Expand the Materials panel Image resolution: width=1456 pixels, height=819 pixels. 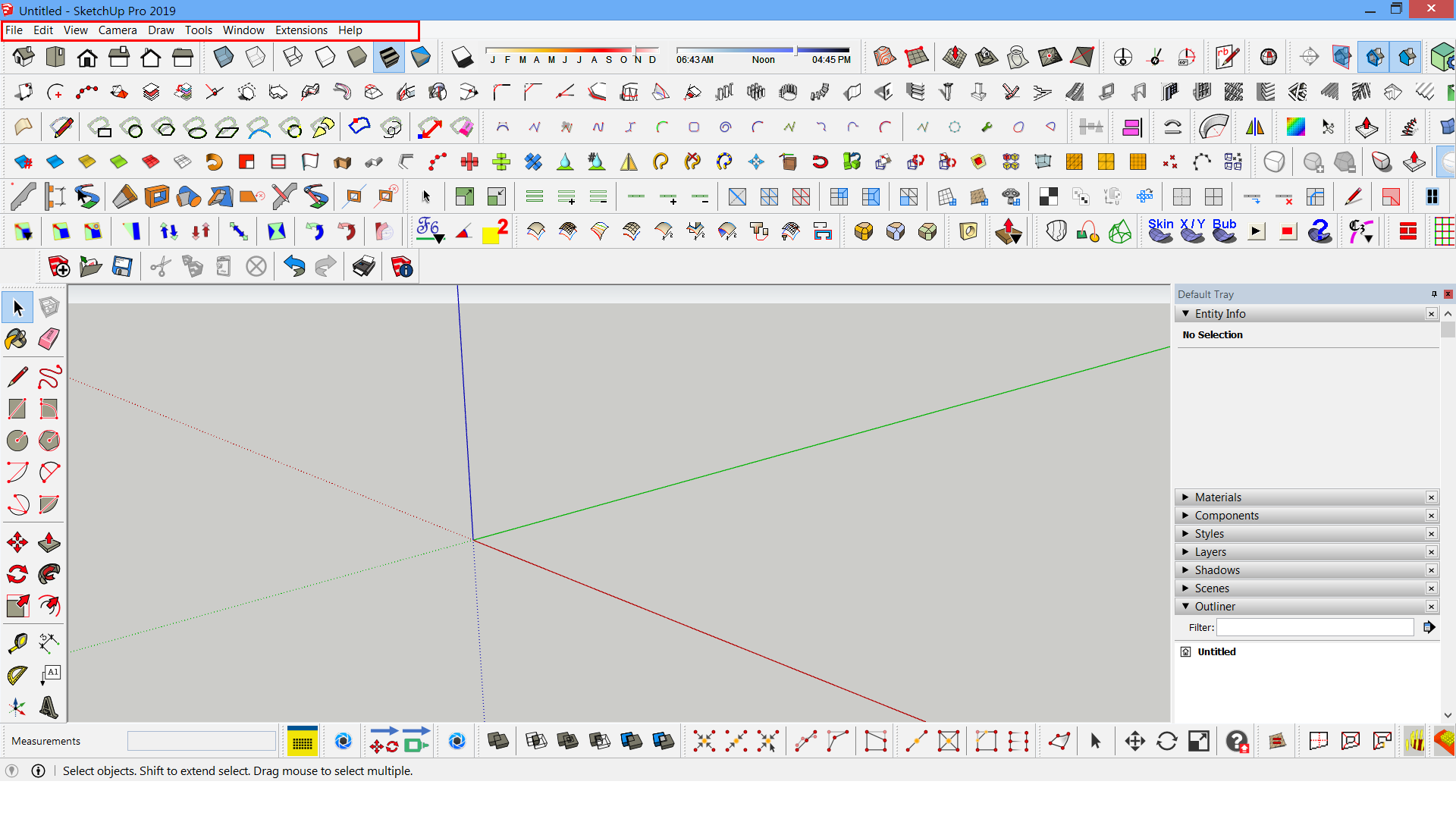[1218, 497]
